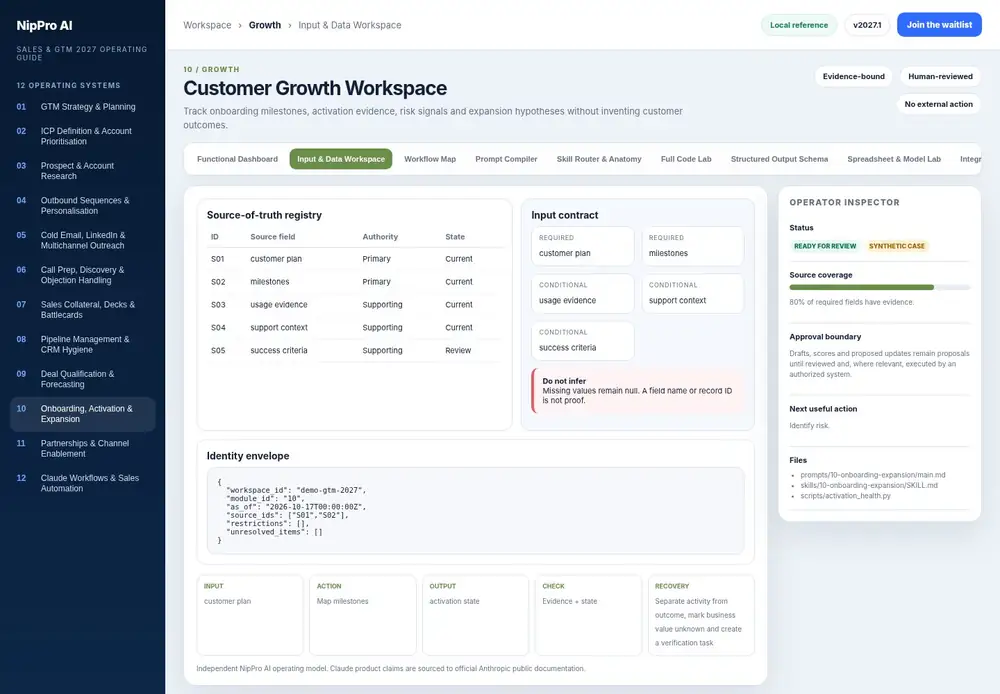Screen dimensions: 1000x694
Task: Open Call Prep, Discovery & Objection Handling
Action: coord(82,275)
